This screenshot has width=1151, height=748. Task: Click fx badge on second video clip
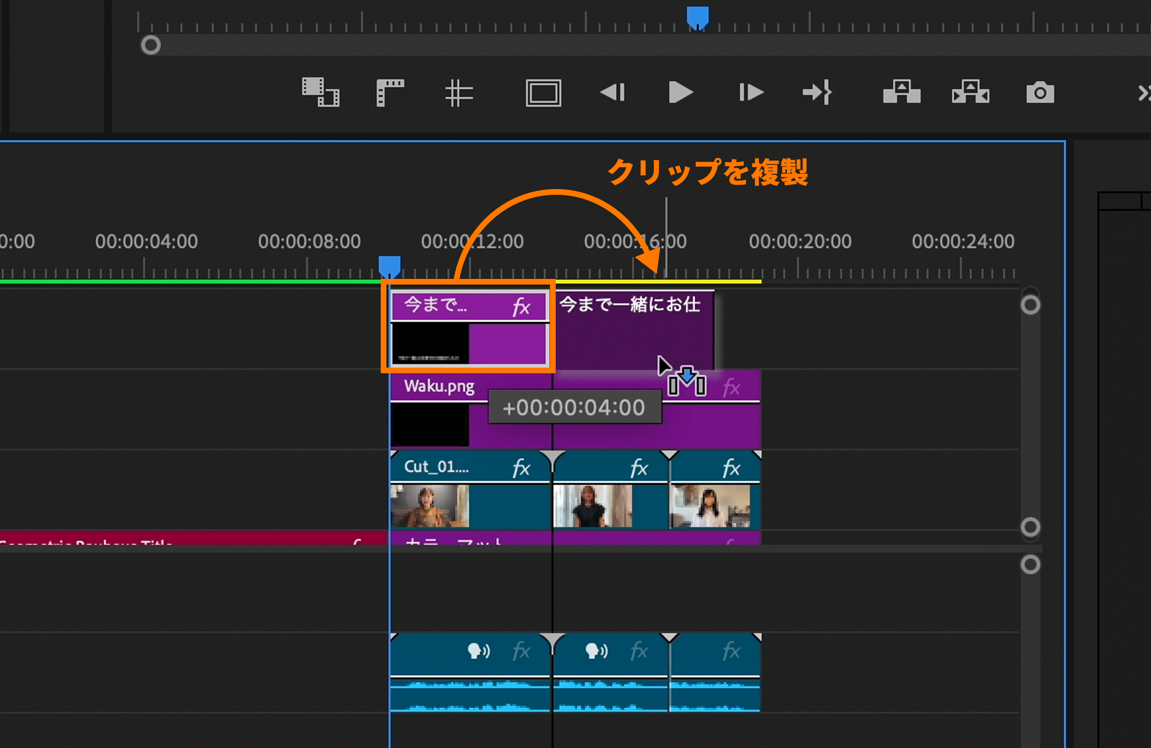pos(639,468)
